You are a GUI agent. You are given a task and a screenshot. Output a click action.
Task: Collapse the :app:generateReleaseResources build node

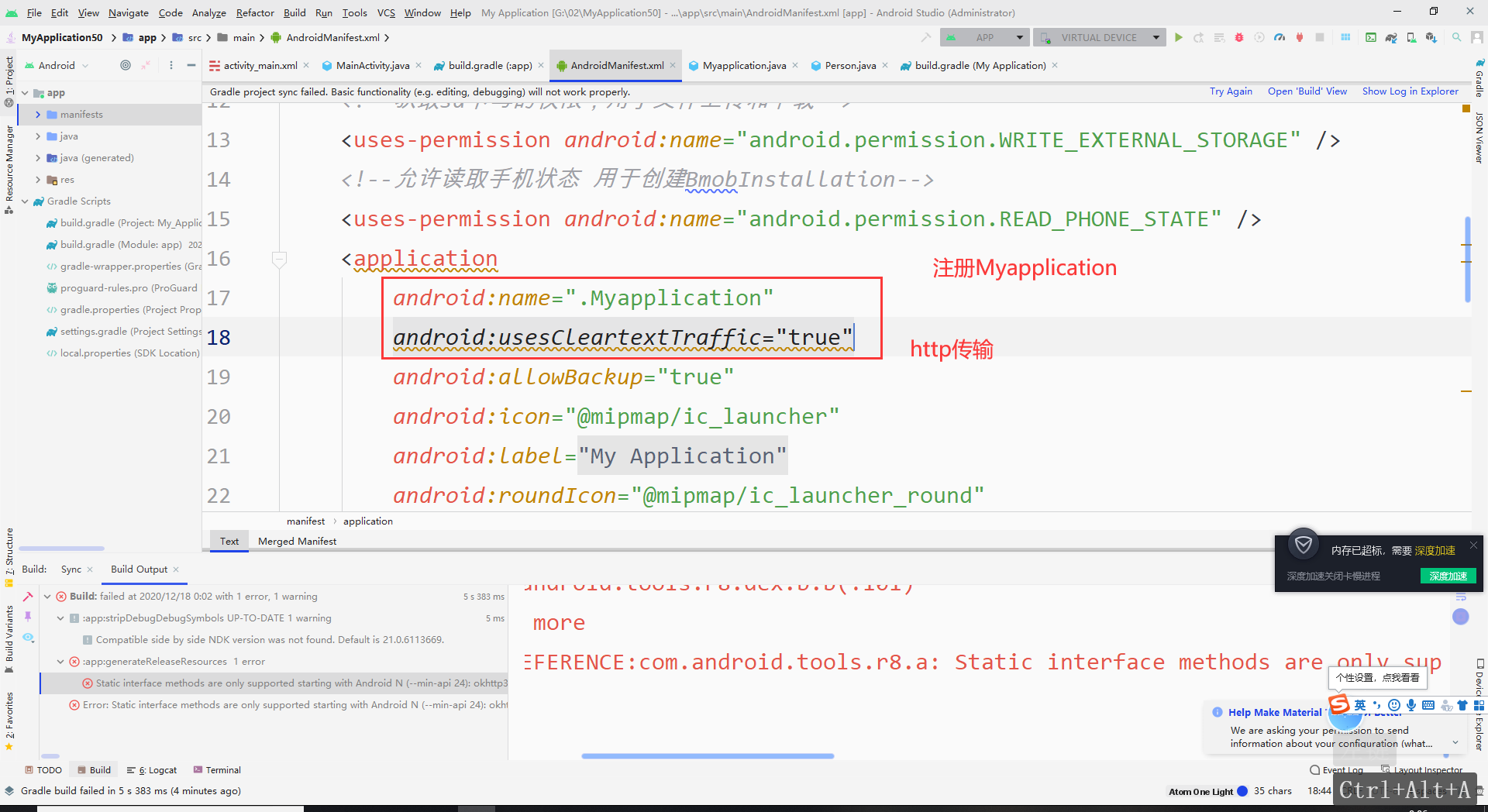coord(60,662)
